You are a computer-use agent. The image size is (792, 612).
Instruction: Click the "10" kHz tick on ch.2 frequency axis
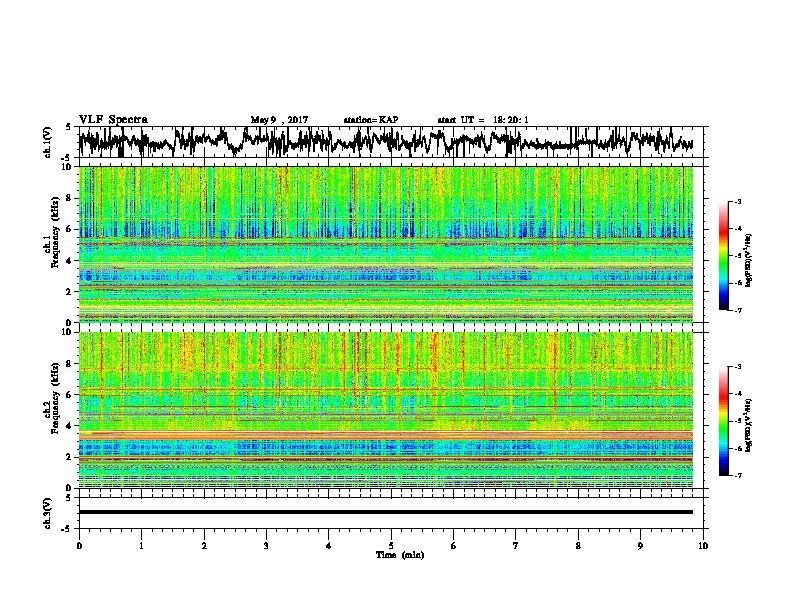(x=69, y=333)
